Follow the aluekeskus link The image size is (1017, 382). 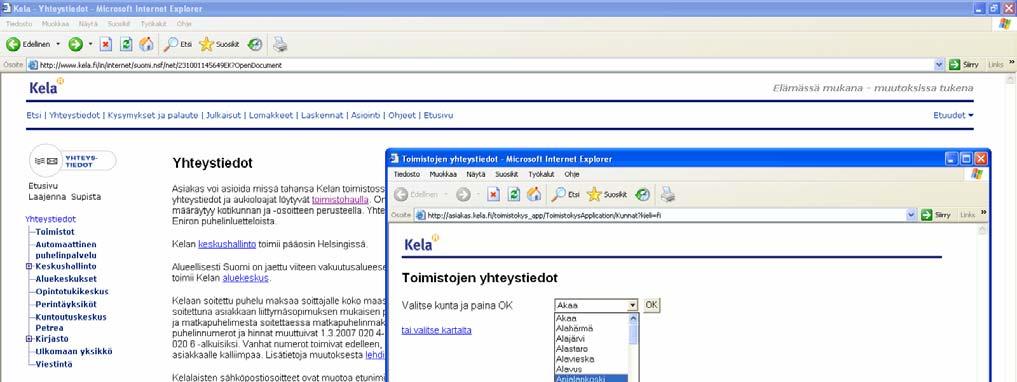(245, 278)
